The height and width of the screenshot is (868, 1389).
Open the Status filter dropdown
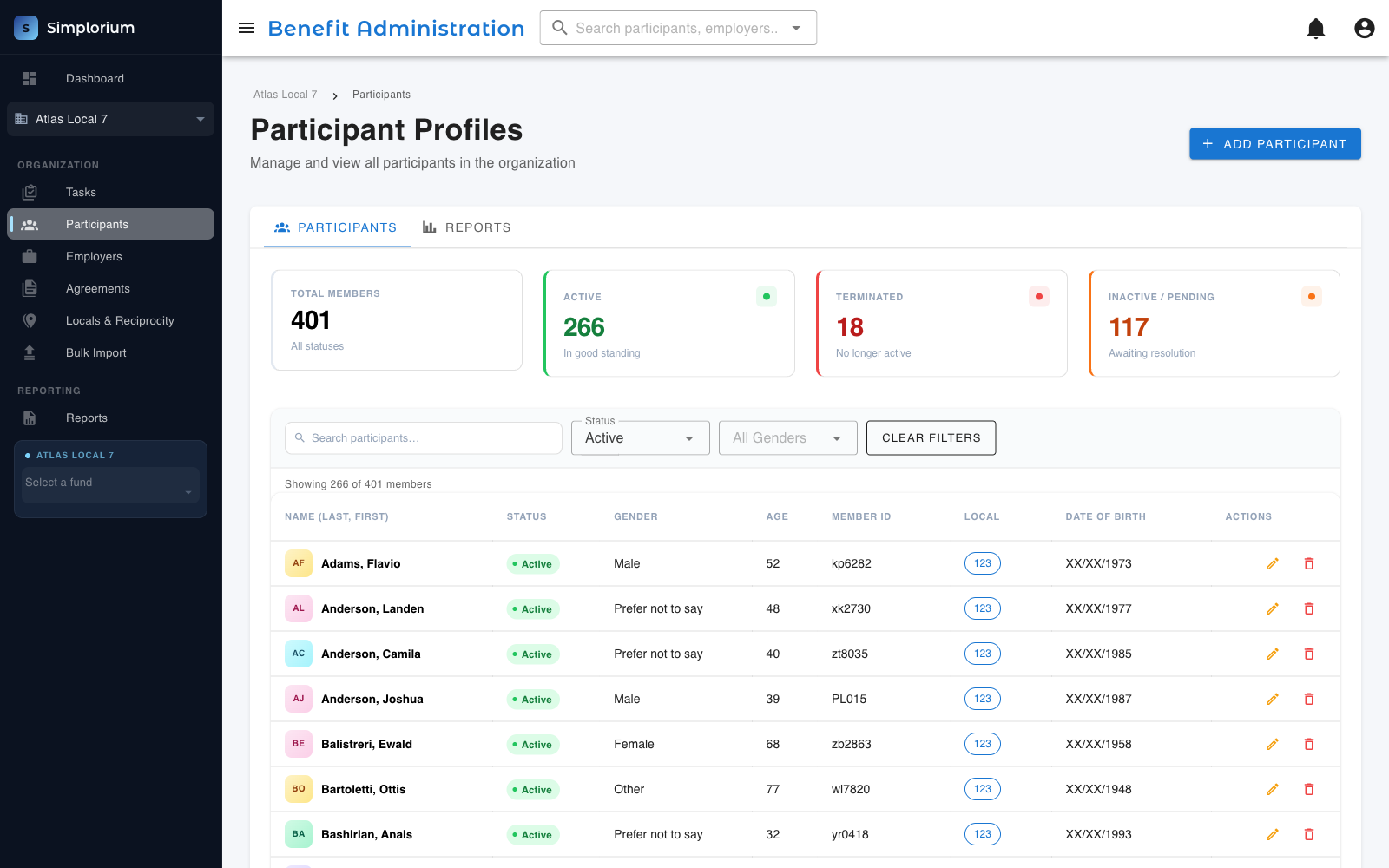(641, 438)
